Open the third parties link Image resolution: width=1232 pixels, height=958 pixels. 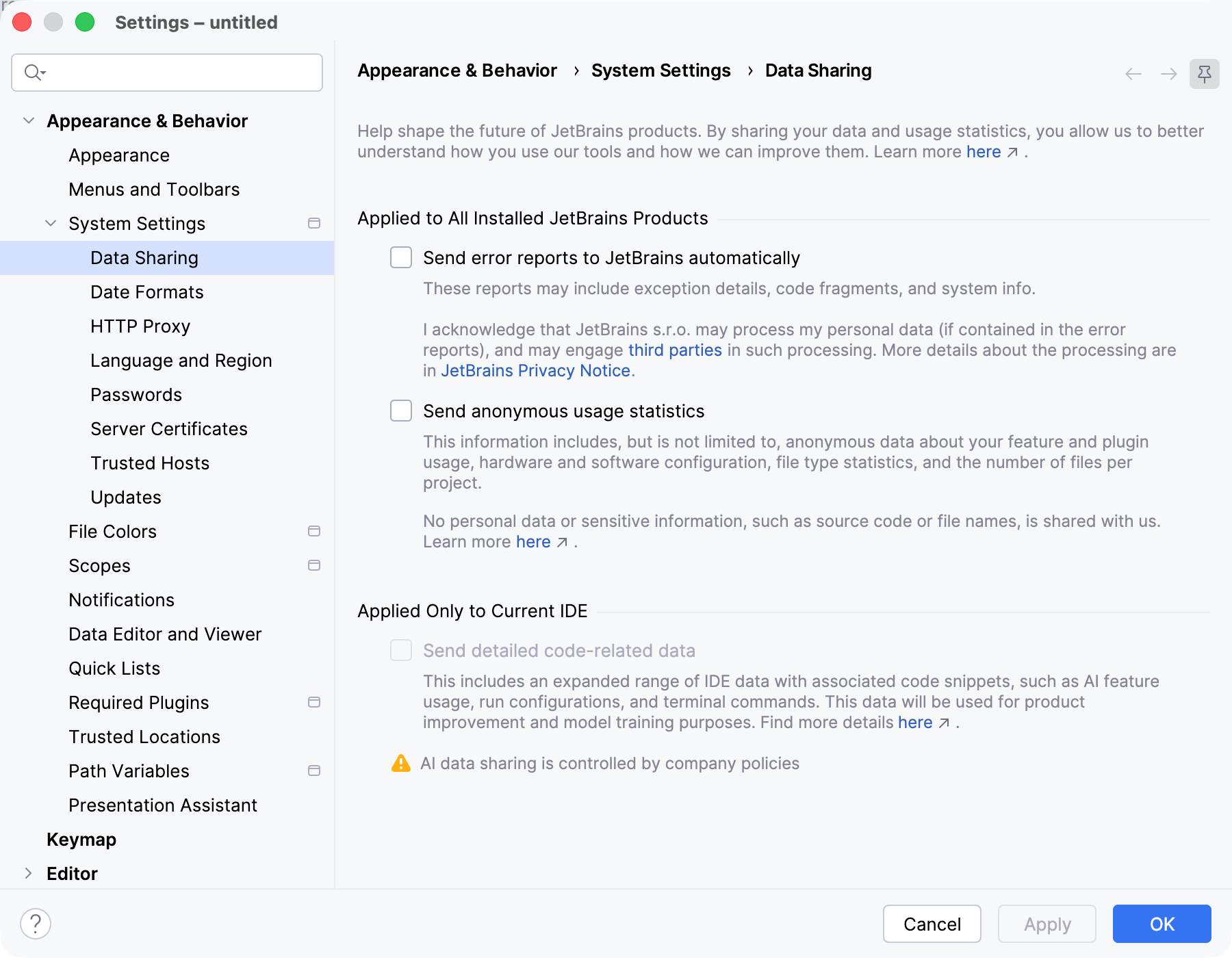coord(675,350)
